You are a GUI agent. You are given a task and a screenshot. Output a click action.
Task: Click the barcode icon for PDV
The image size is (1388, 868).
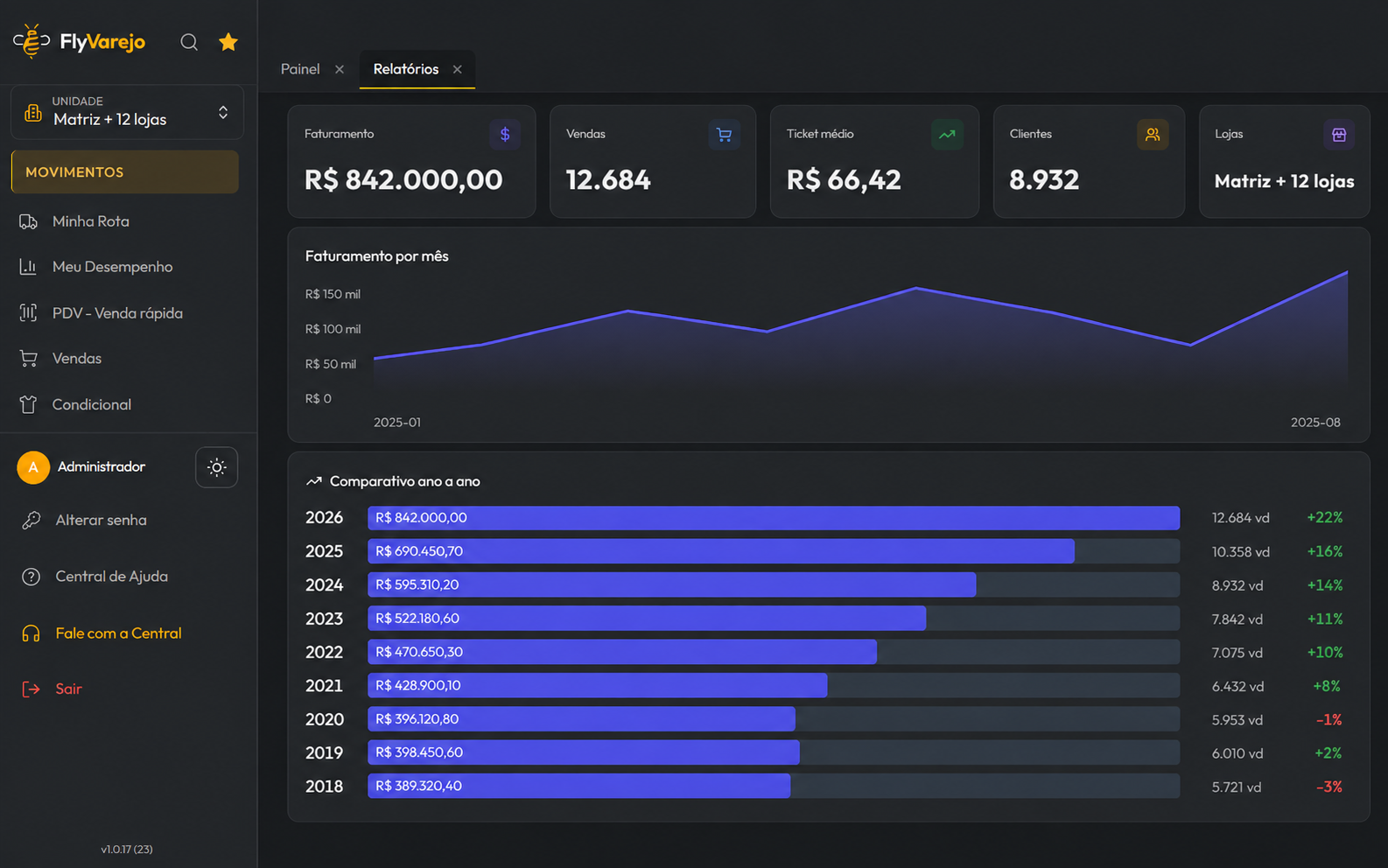(x=29, y=312)
